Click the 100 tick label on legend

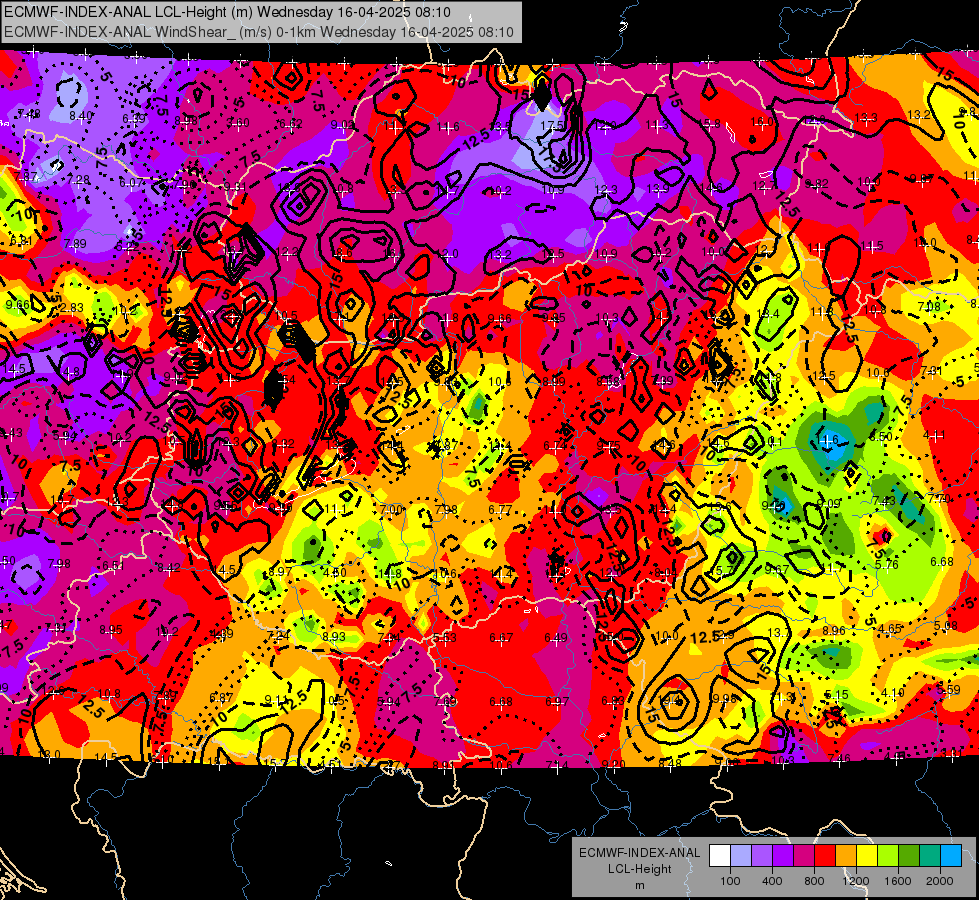pyautogui.click(x=730, y=881)
